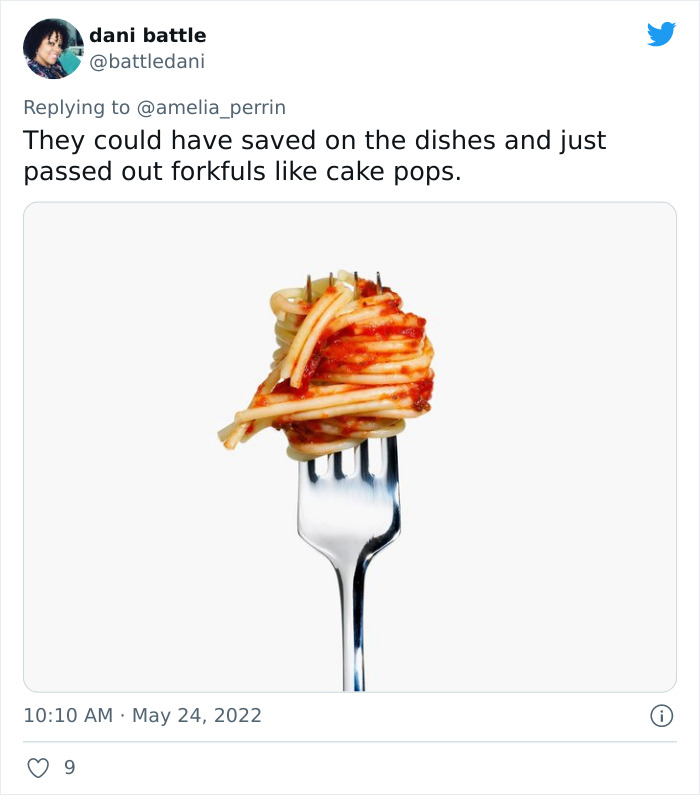Screen dimensions: 700x795
Task: Open dani battle's profile avatar
Action: pyautogui.click(x=53, y=48)
